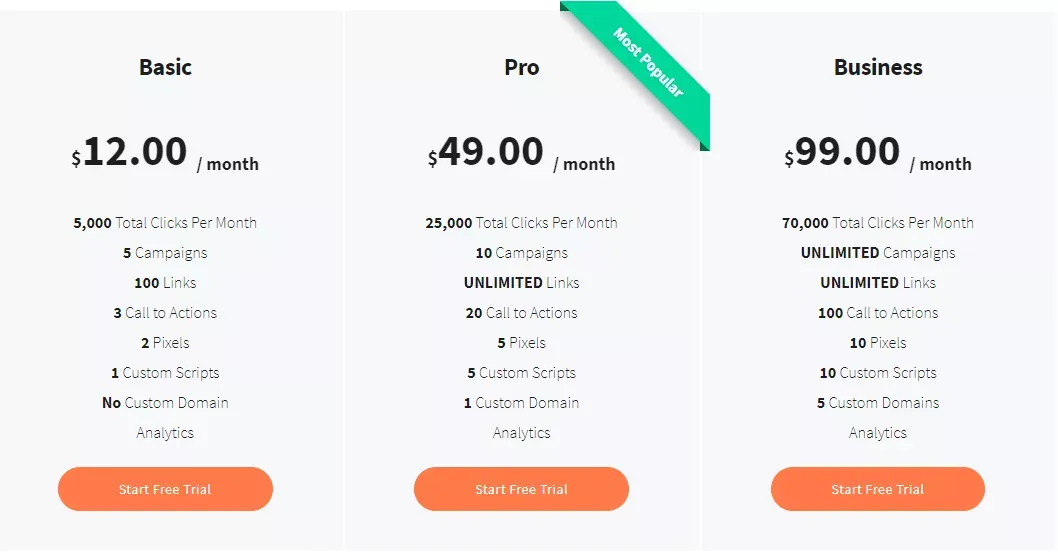
Task: Start free trial for the Business plan
Action: coord(878,489)
